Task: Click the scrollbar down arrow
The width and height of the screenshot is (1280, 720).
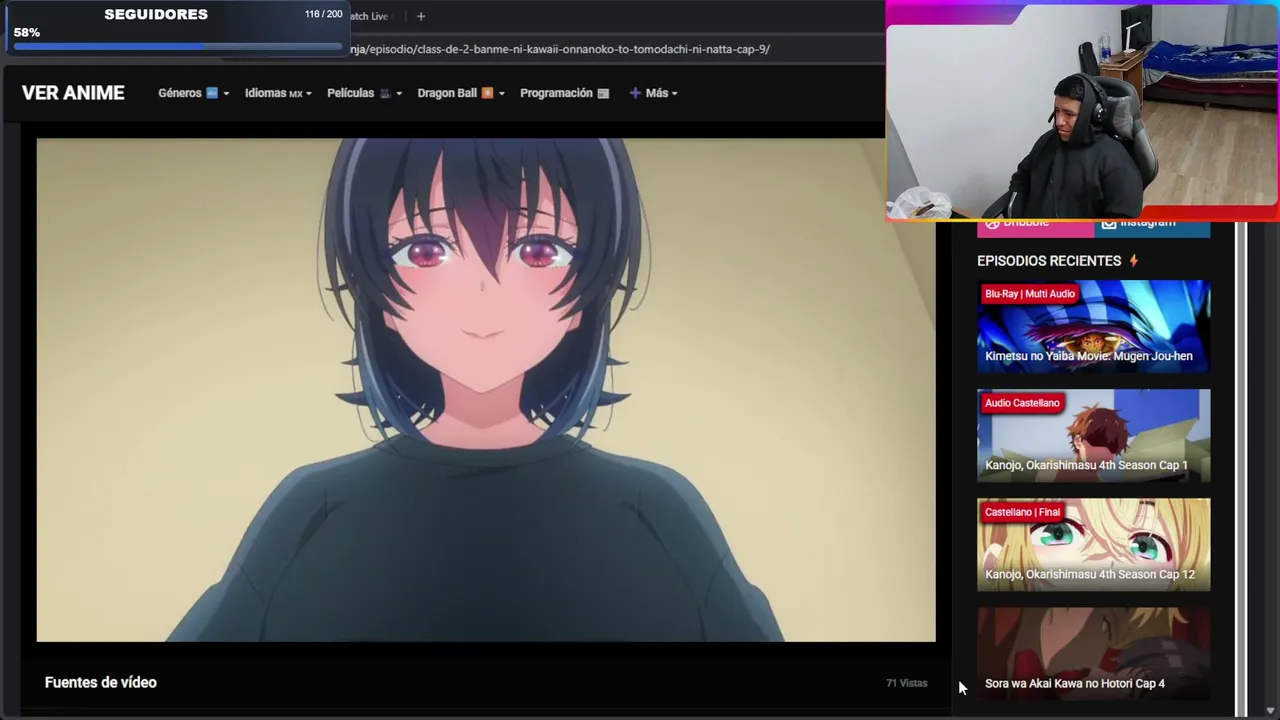Action: pos(1270,711)
